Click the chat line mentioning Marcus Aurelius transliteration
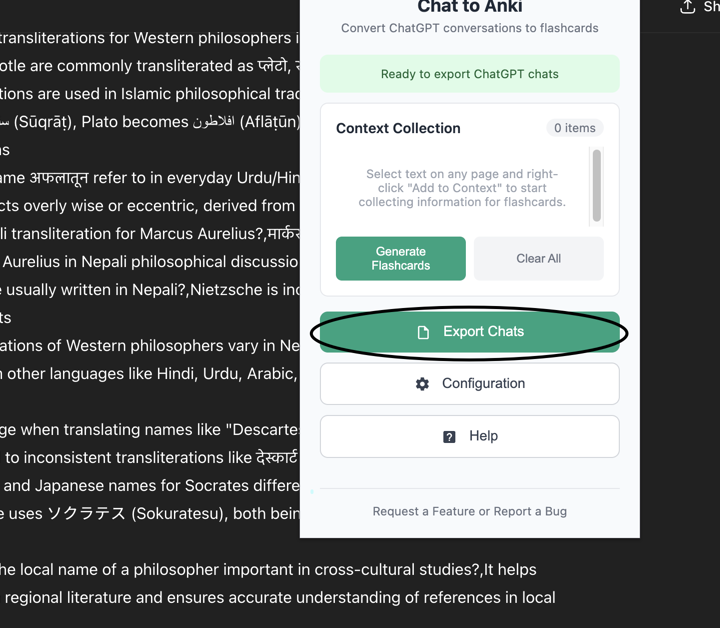 pos(150,234)
